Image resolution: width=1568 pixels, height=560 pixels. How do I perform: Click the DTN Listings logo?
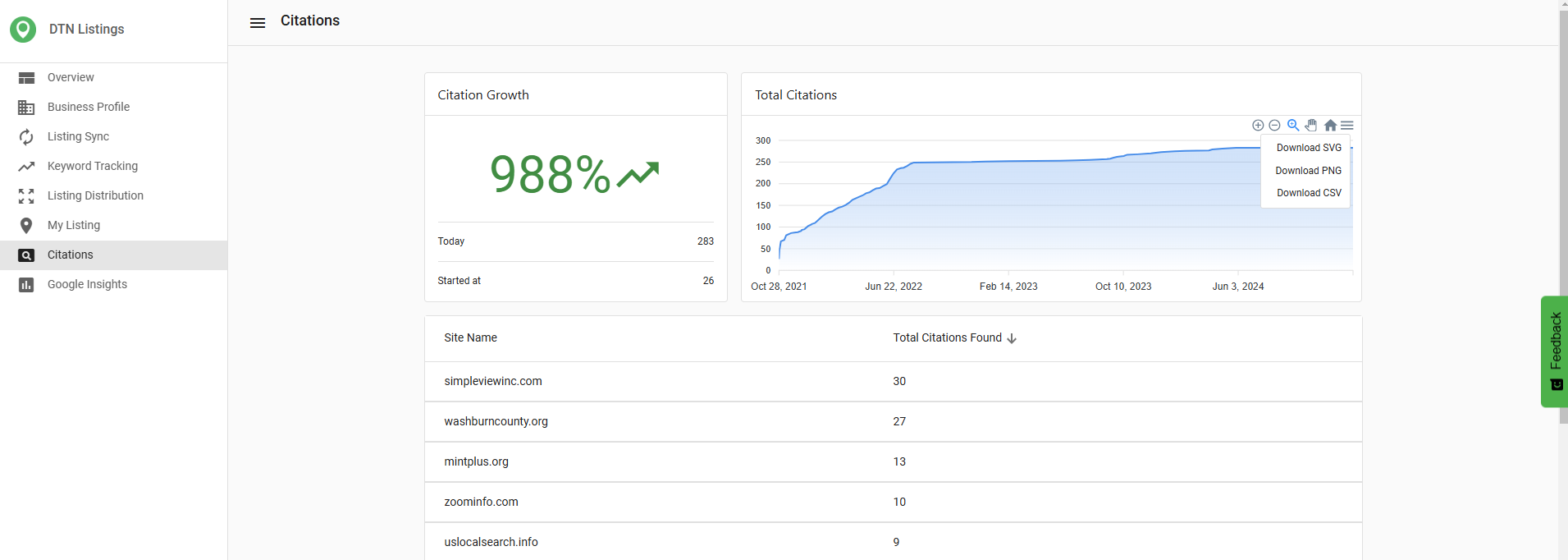point(23,30)
